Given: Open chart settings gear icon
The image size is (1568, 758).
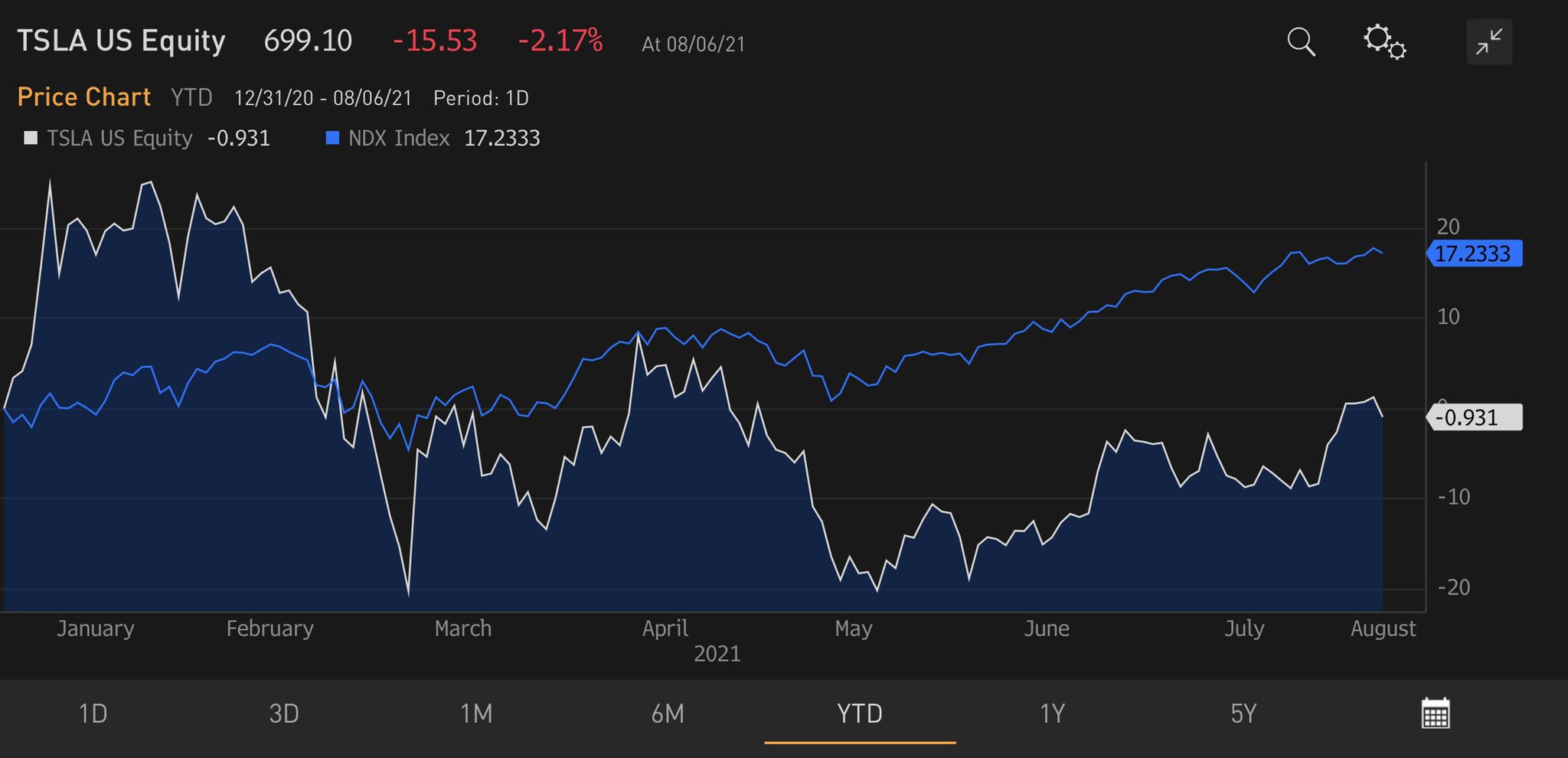Looking at the screenshot, I should coord(1384,42).
